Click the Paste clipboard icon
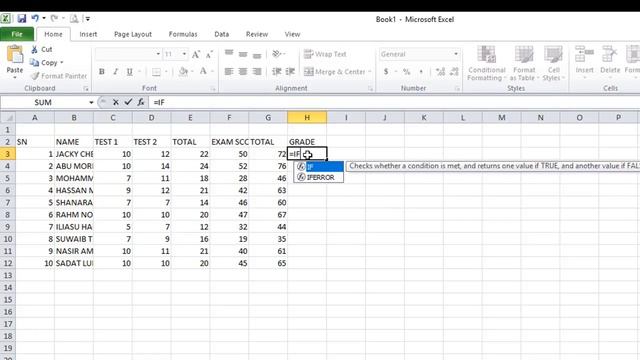Image resolution: width=640 pixels, height=360 pixels. 15,55
